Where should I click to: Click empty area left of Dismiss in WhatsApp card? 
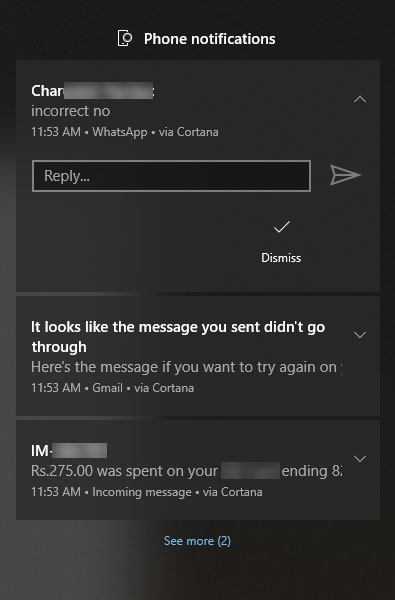(x=138, y=241)
